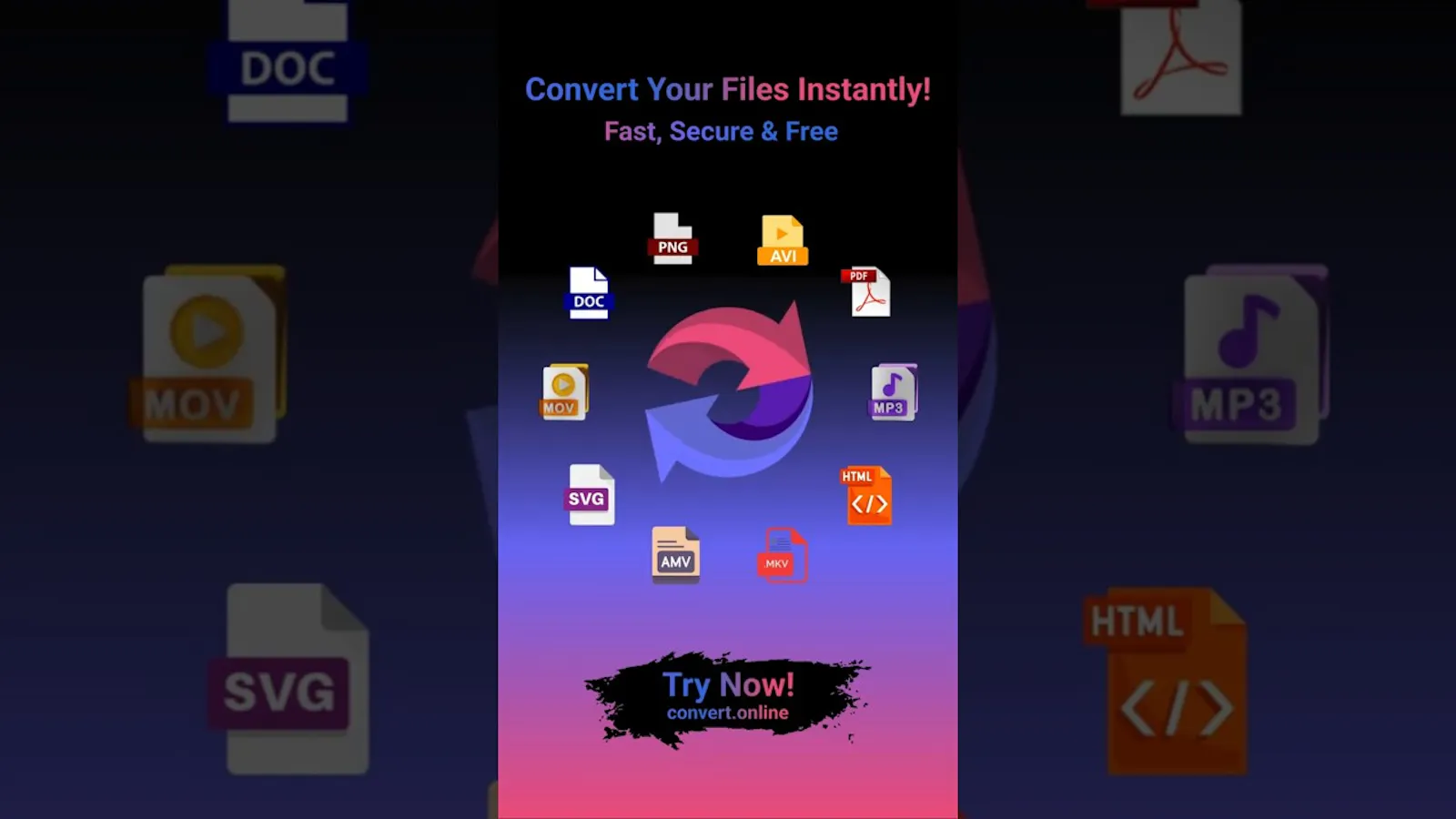Click the PNG file icon
Image resolution: width=1456 pixels, height=819 pixels.
click(672, 238)
